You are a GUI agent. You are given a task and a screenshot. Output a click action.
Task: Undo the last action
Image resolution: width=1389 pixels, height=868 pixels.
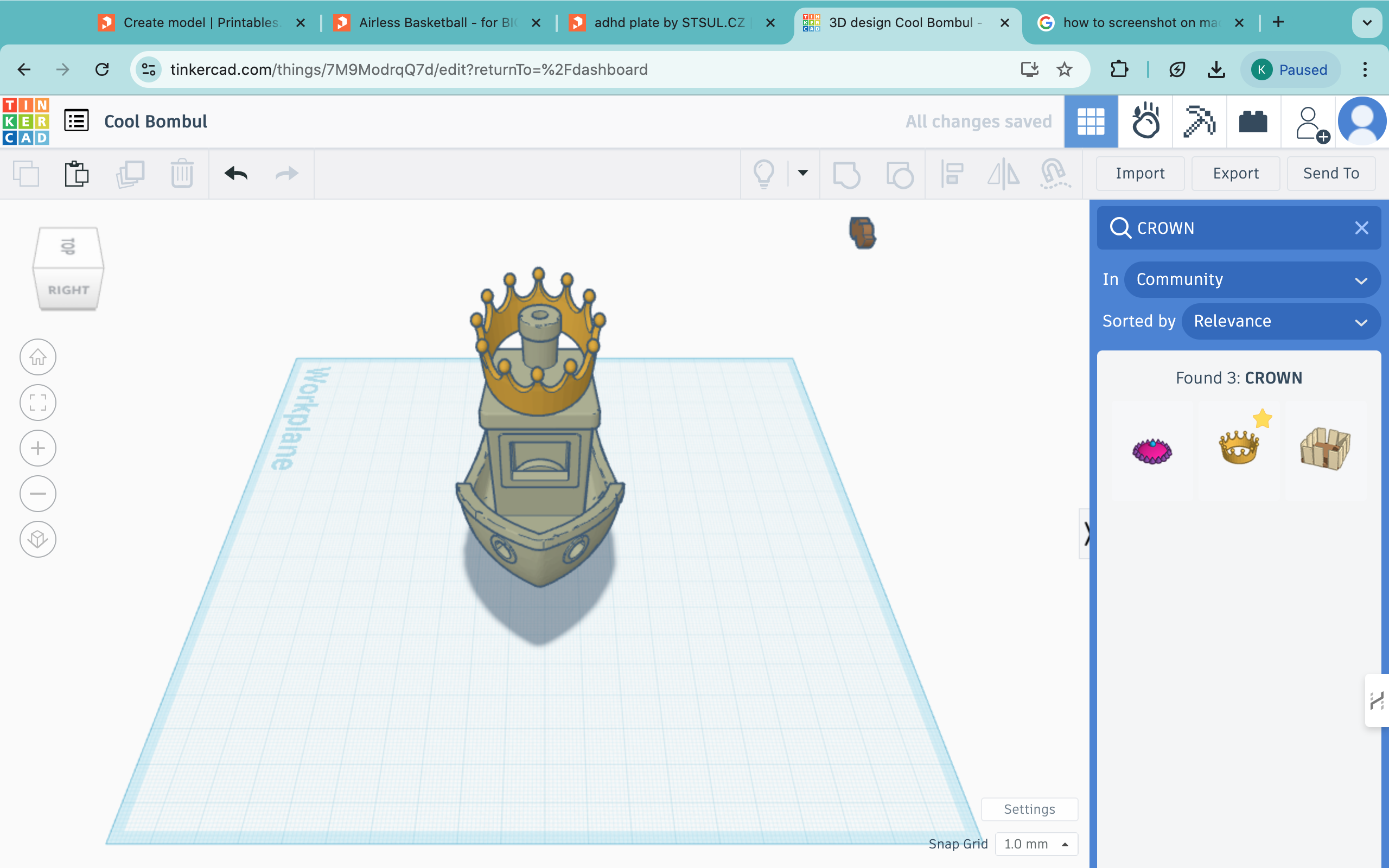click(236, 174)
